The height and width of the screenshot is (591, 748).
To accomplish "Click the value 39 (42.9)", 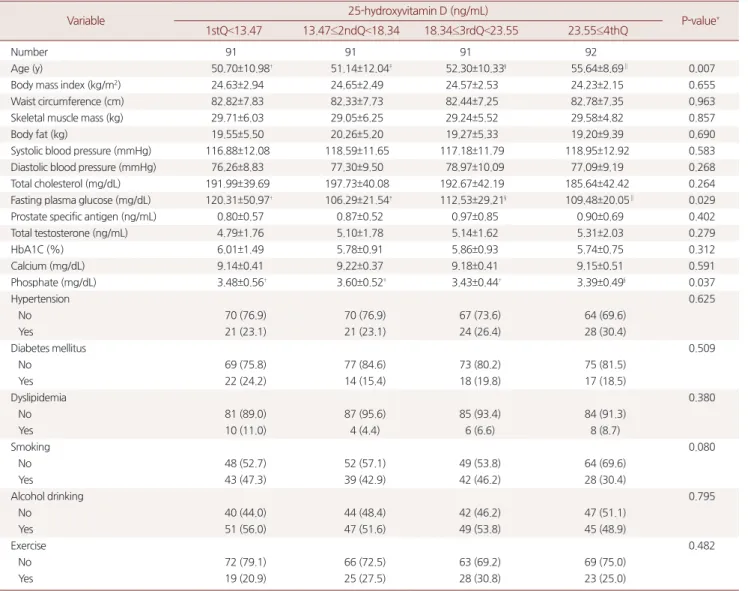I will 365,480.
